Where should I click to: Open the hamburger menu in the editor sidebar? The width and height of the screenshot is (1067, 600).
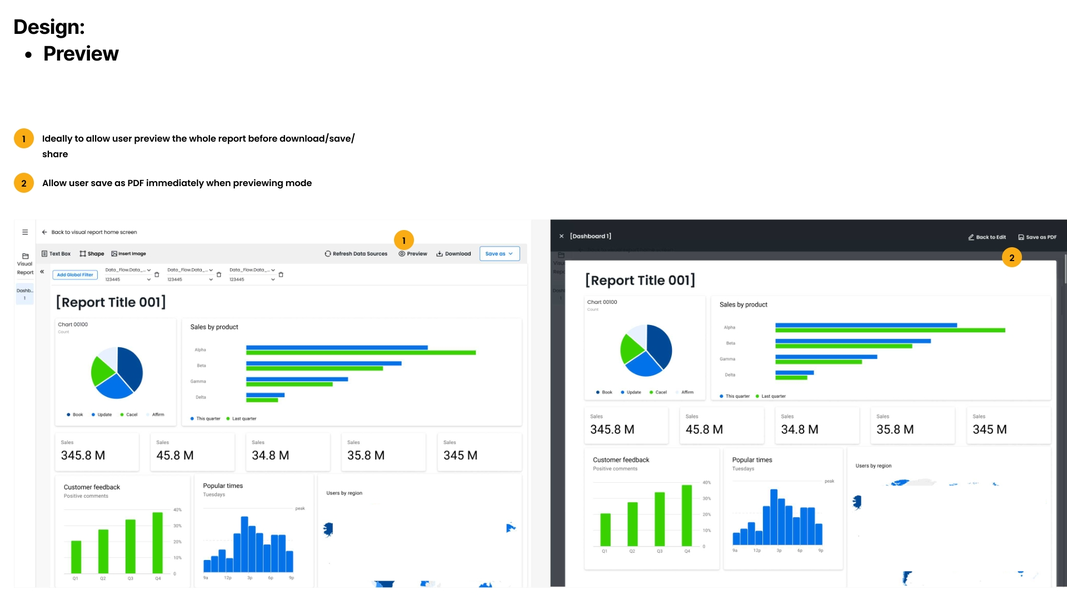25,232
